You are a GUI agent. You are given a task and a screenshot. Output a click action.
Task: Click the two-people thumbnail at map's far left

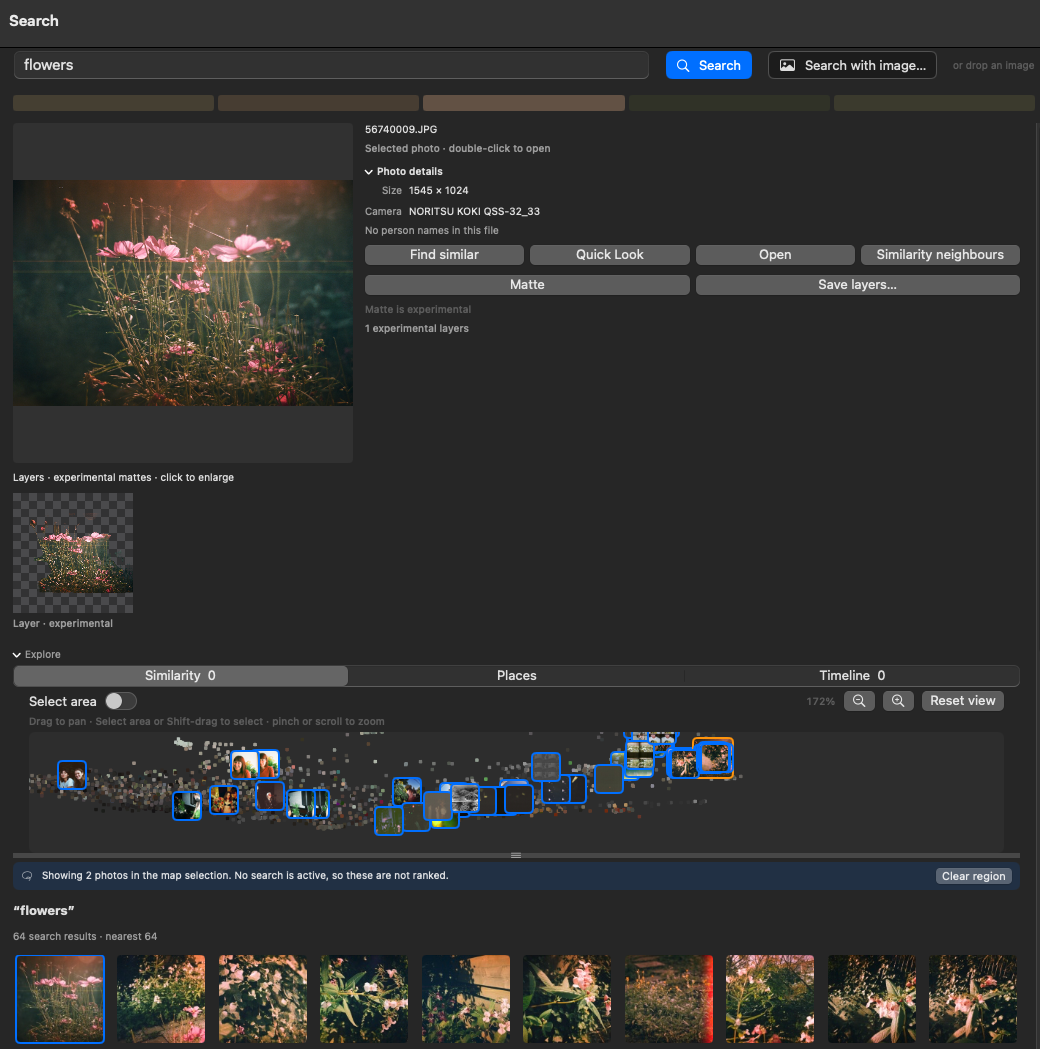pos(72,775)
